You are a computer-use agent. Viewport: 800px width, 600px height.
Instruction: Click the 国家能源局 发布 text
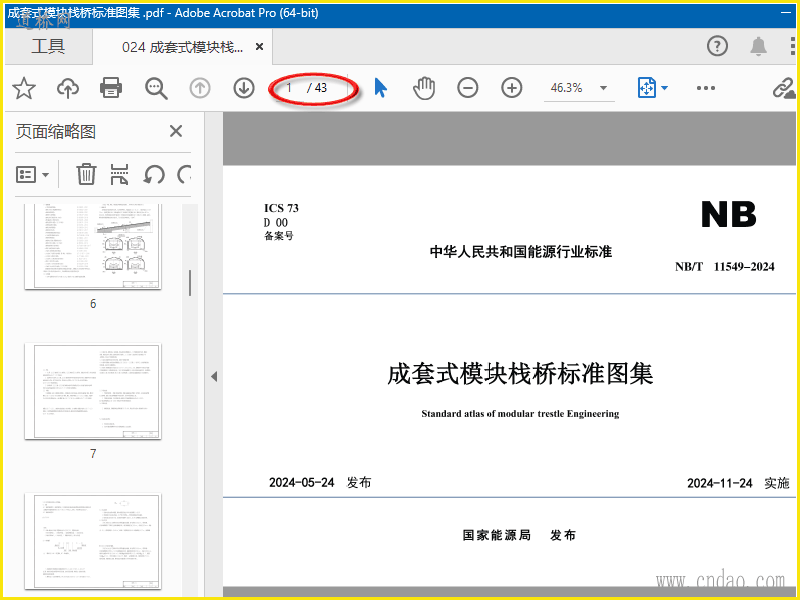[519, 535]
